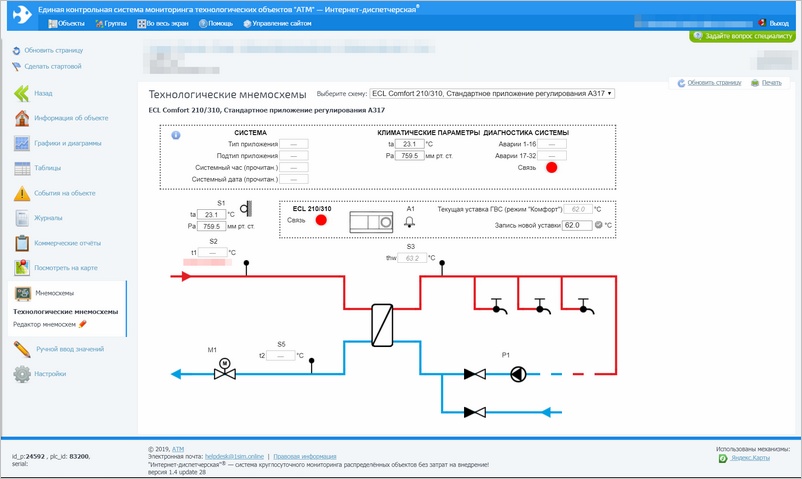Click the third hot water tap symbol
The height and width of the screenshot is (479, 802).
(x=586, y=306)
